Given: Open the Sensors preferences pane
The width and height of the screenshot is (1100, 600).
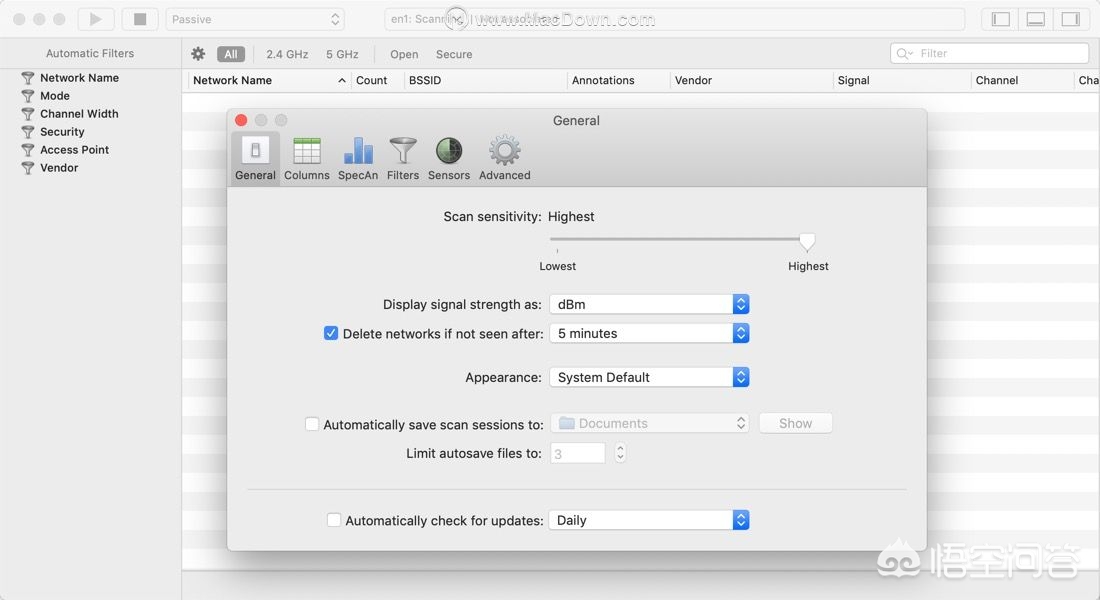Looking at the screenshot, I should 449,159.
